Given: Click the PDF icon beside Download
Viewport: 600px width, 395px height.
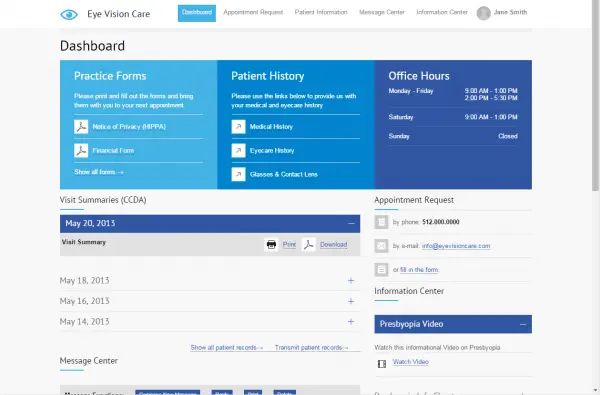Looking at the screenshot, I should point(308,245).
